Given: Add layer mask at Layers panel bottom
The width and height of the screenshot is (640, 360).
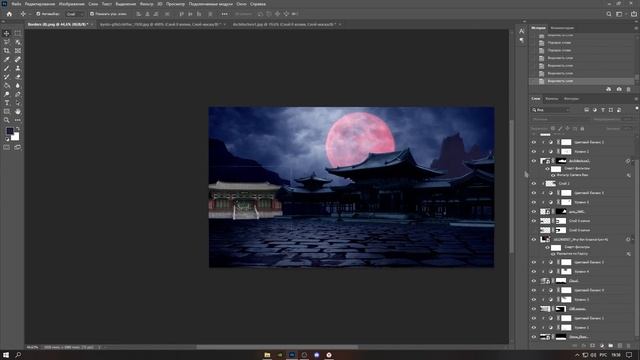Looking at the screenshot, I should tap(593, 346).
